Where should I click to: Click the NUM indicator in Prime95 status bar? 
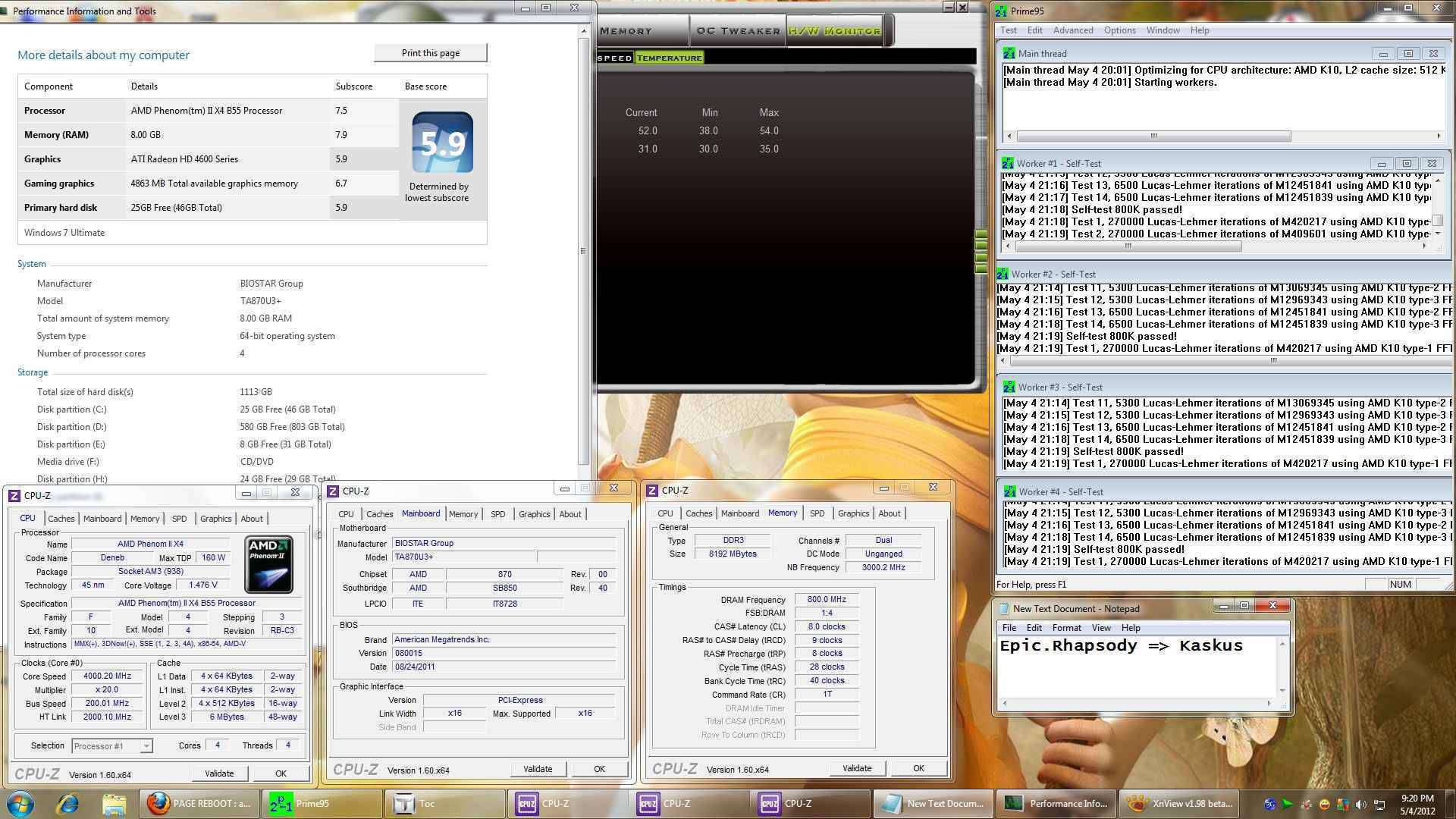pos(1400,585)
